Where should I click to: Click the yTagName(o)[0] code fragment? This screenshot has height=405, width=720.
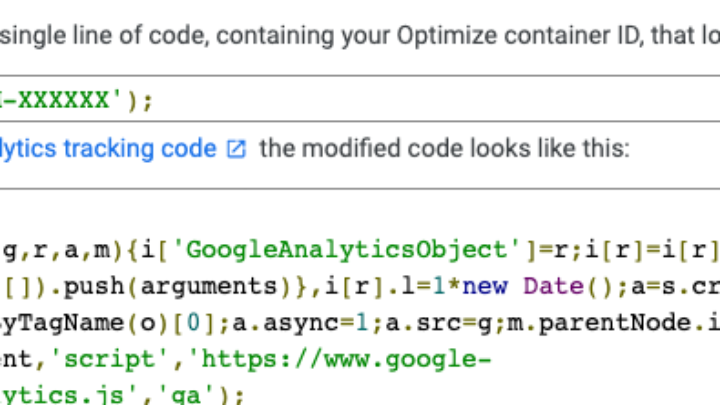point(108,323)
